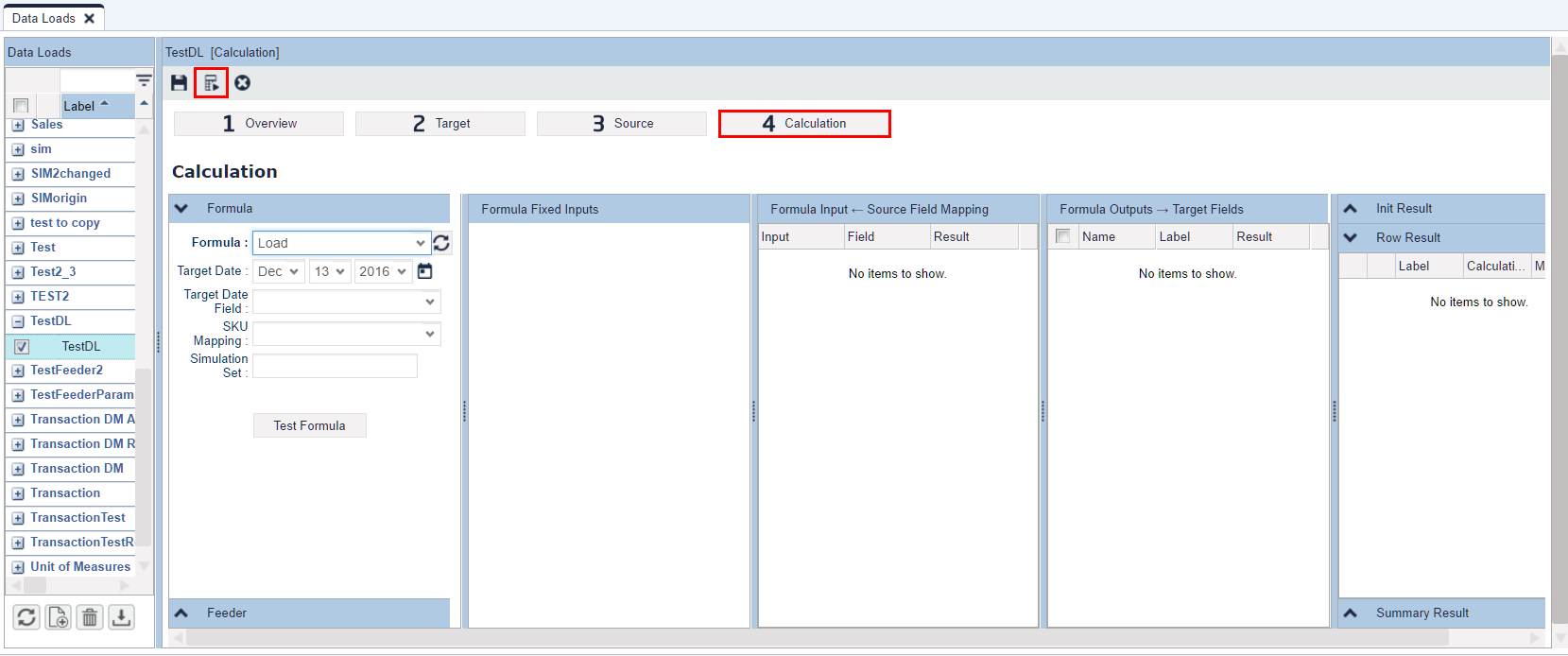Screen dimensions: 1568x656
Task: Open the Target Date Field dropdown
Action: 346,302
